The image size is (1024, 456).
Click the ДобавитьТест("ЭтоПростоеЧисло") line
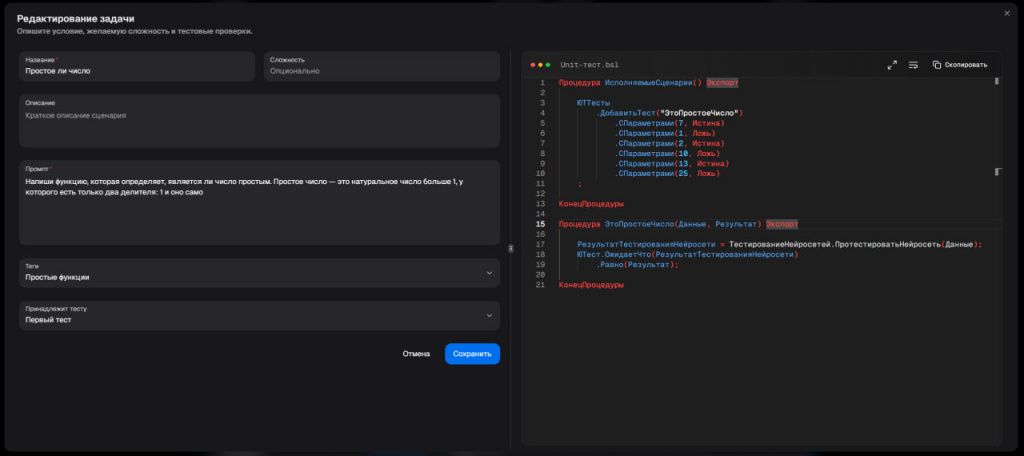(x=669, y=113)
